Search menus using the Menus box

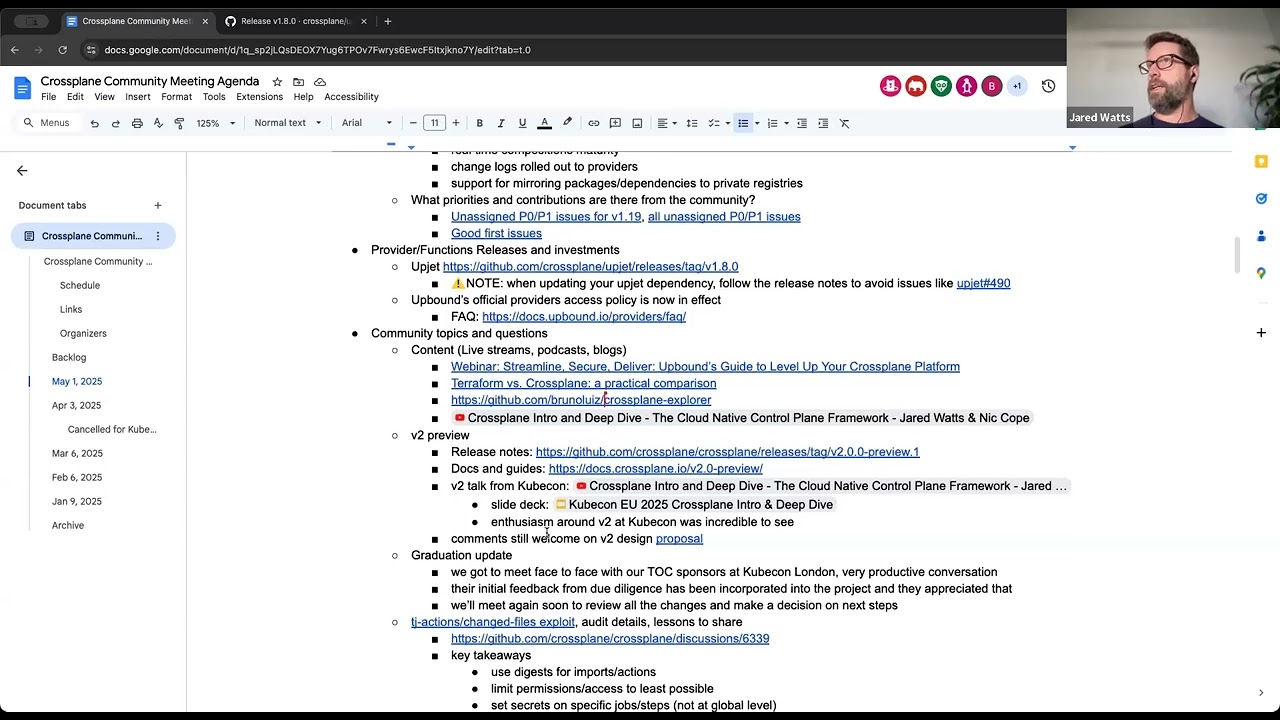pos(46,123)
